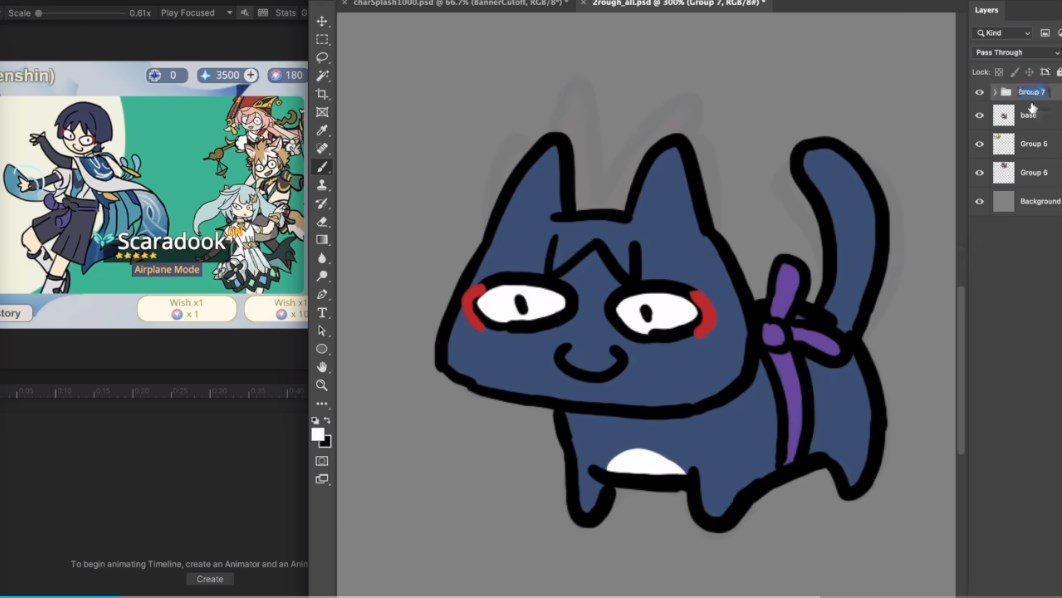The width and height of the screenshot is (1062, 598).
Task: Change the screen mode
Action: [322, 479]
